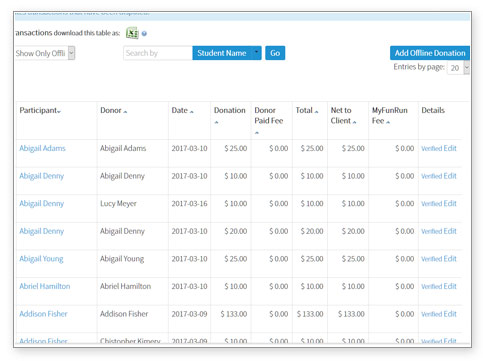Image resolution: width=483 pixels, height=361 pixels.
Task: Edit the Abigail Young donation row
Action: click(450, 259)
